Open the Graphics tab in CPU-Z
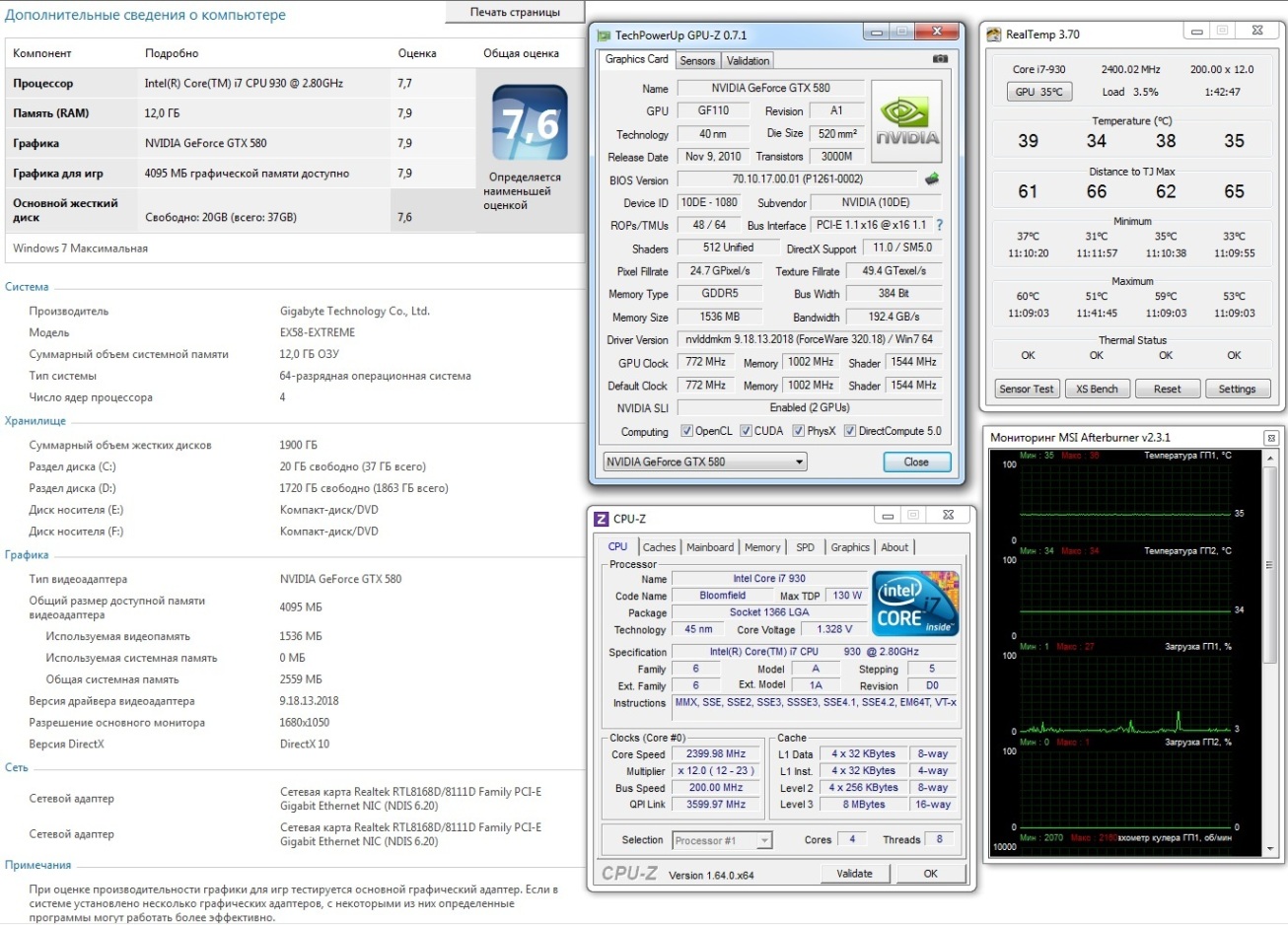The height and width of the screenshot is (925, 1288). (x=850, y=547)
